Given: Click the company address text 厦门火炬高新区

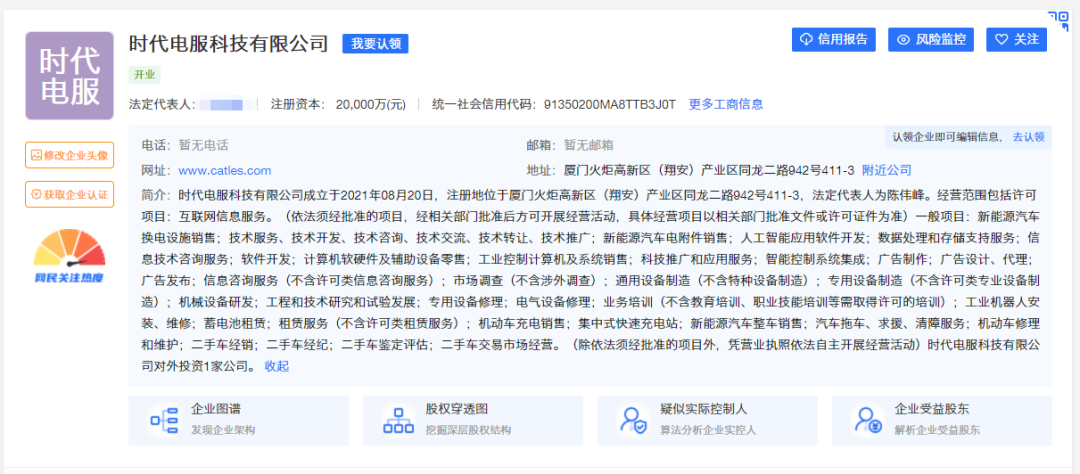Looking at the screenshot, I should click(709, 170).
